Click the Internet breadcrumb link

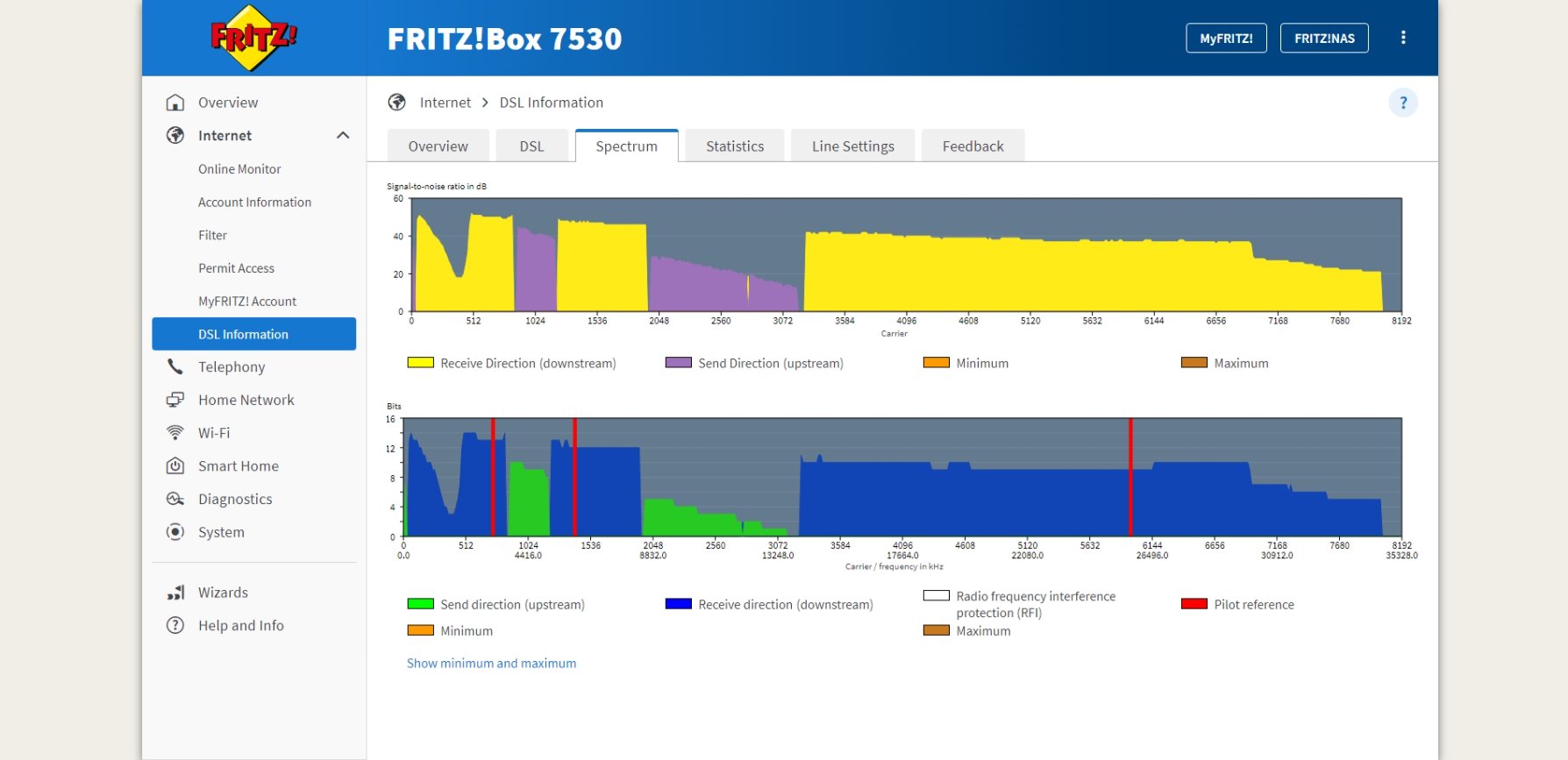tap(445, 103)
